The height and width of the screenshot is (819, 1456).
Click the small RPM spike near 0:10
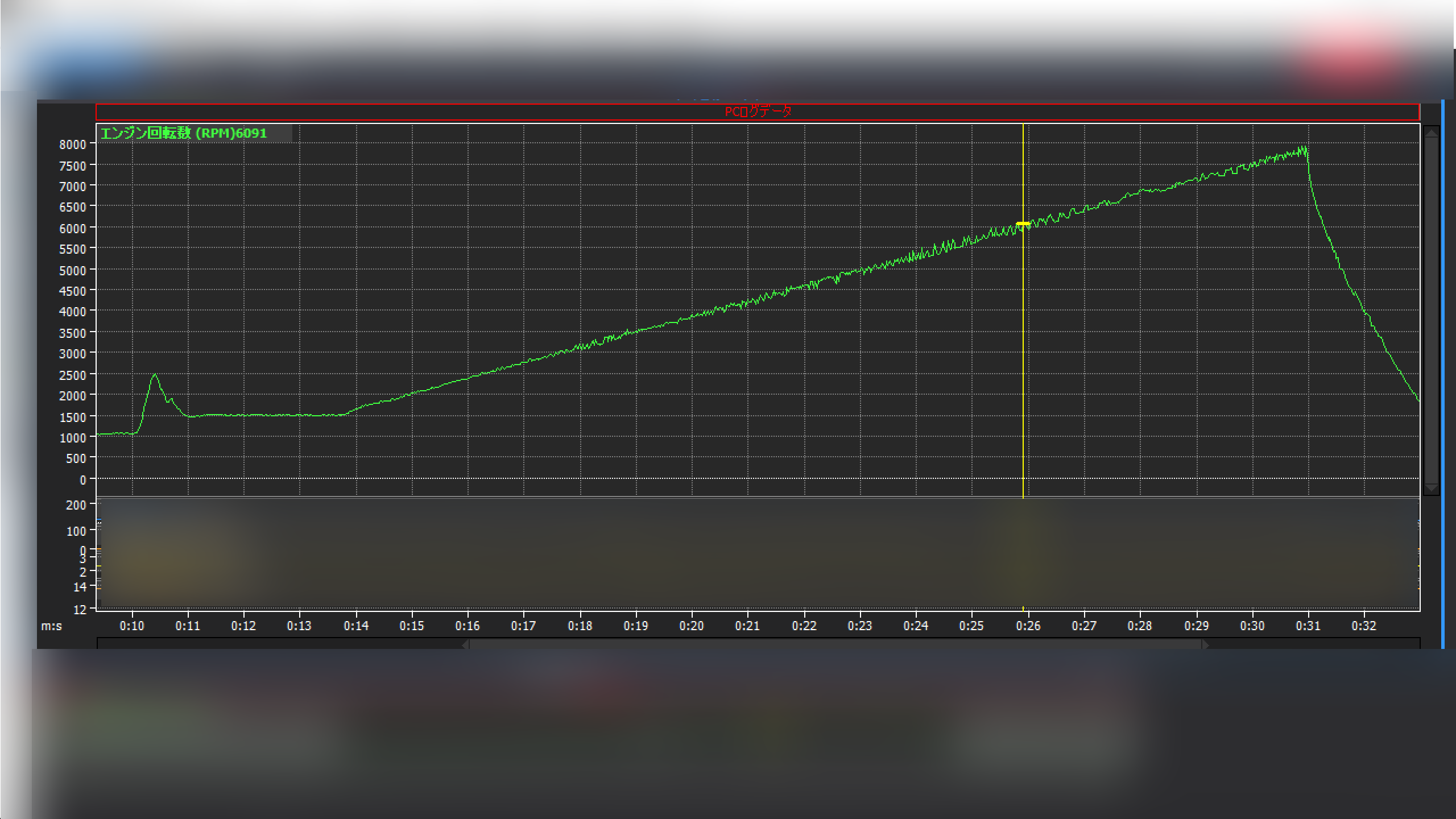(155, 375)
